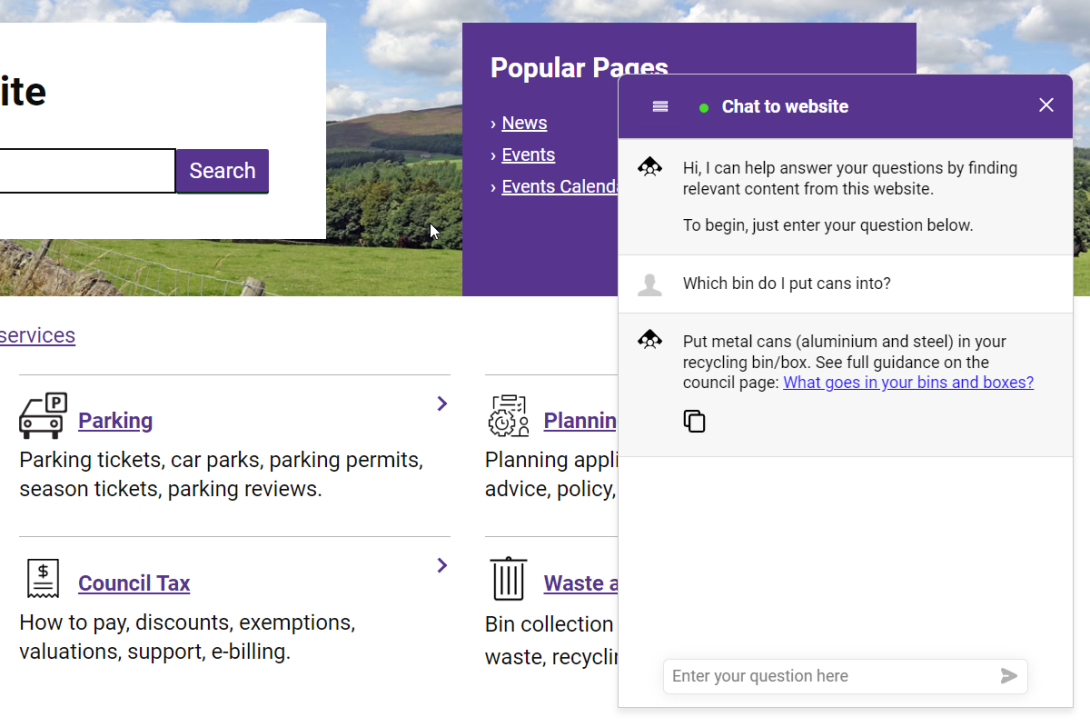Click the Waste bin icon
This screenshot has height=727, width=1090.
509,578
